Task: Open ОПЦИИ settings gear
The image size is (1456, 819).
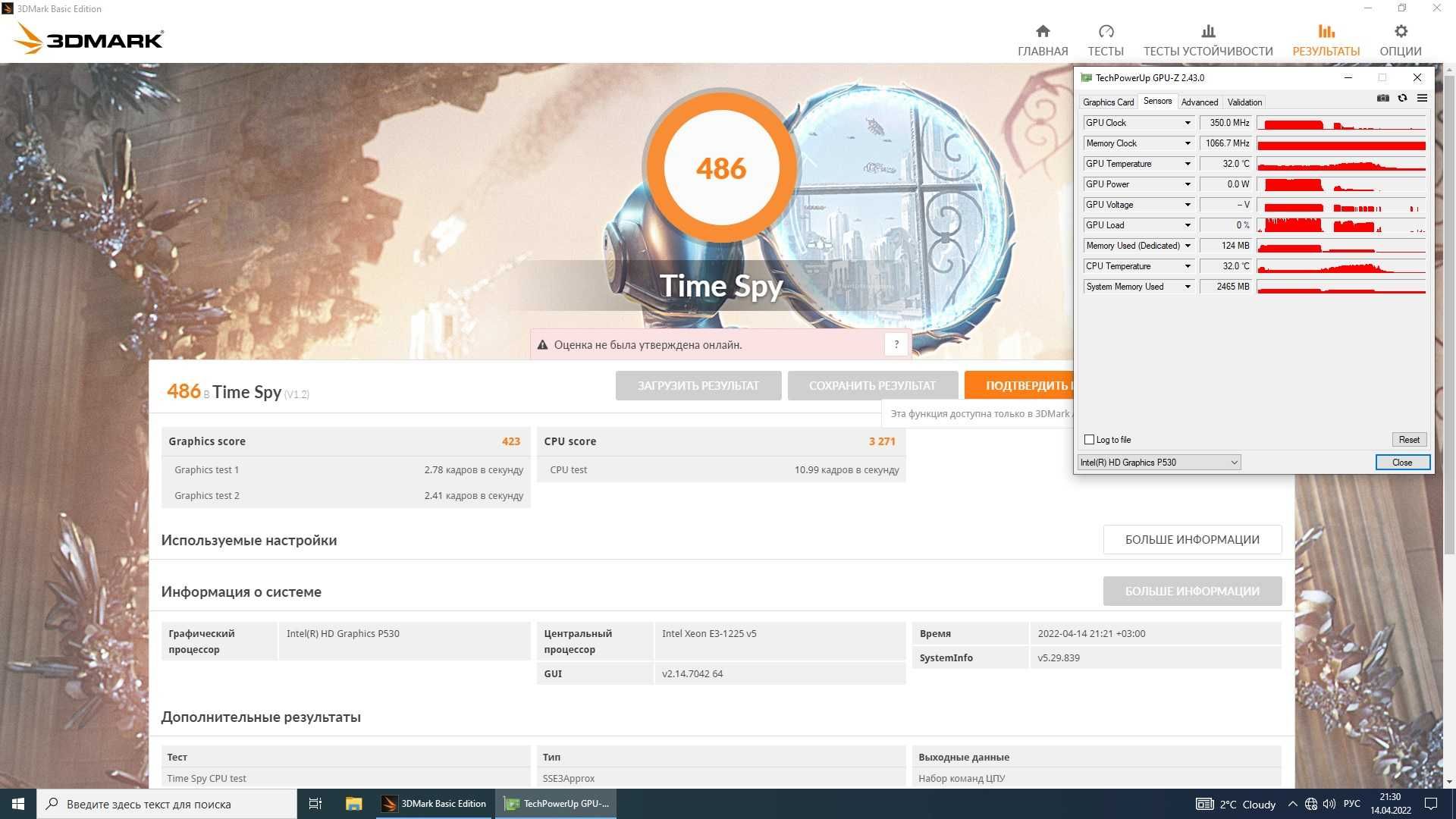Action: coord(1401,40)
